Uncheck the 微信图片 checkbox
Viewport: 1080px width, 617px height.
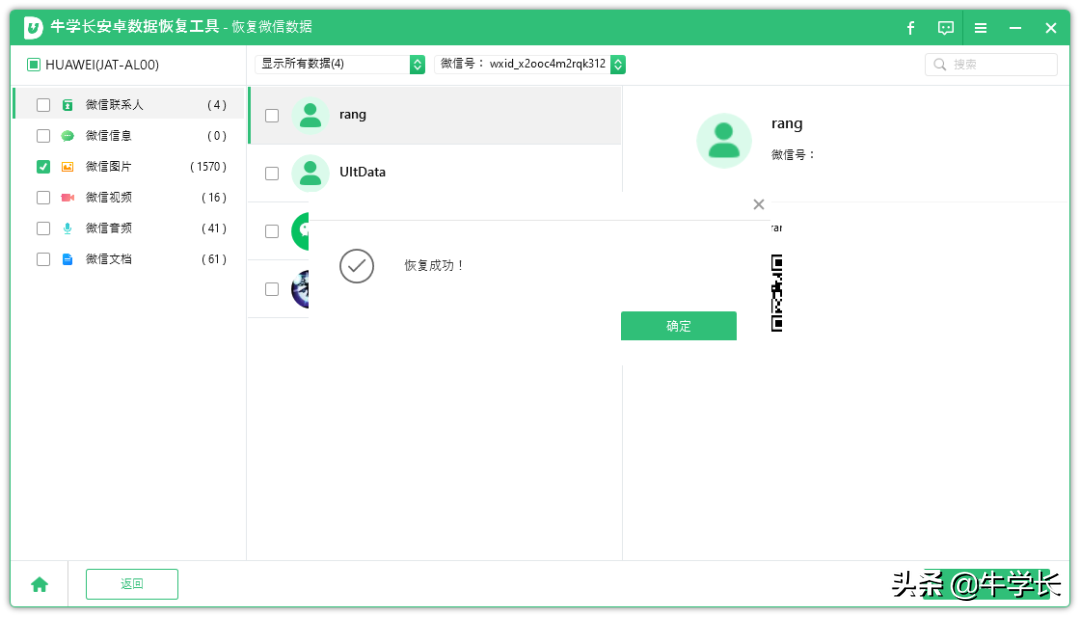click(x=43, y=167)
